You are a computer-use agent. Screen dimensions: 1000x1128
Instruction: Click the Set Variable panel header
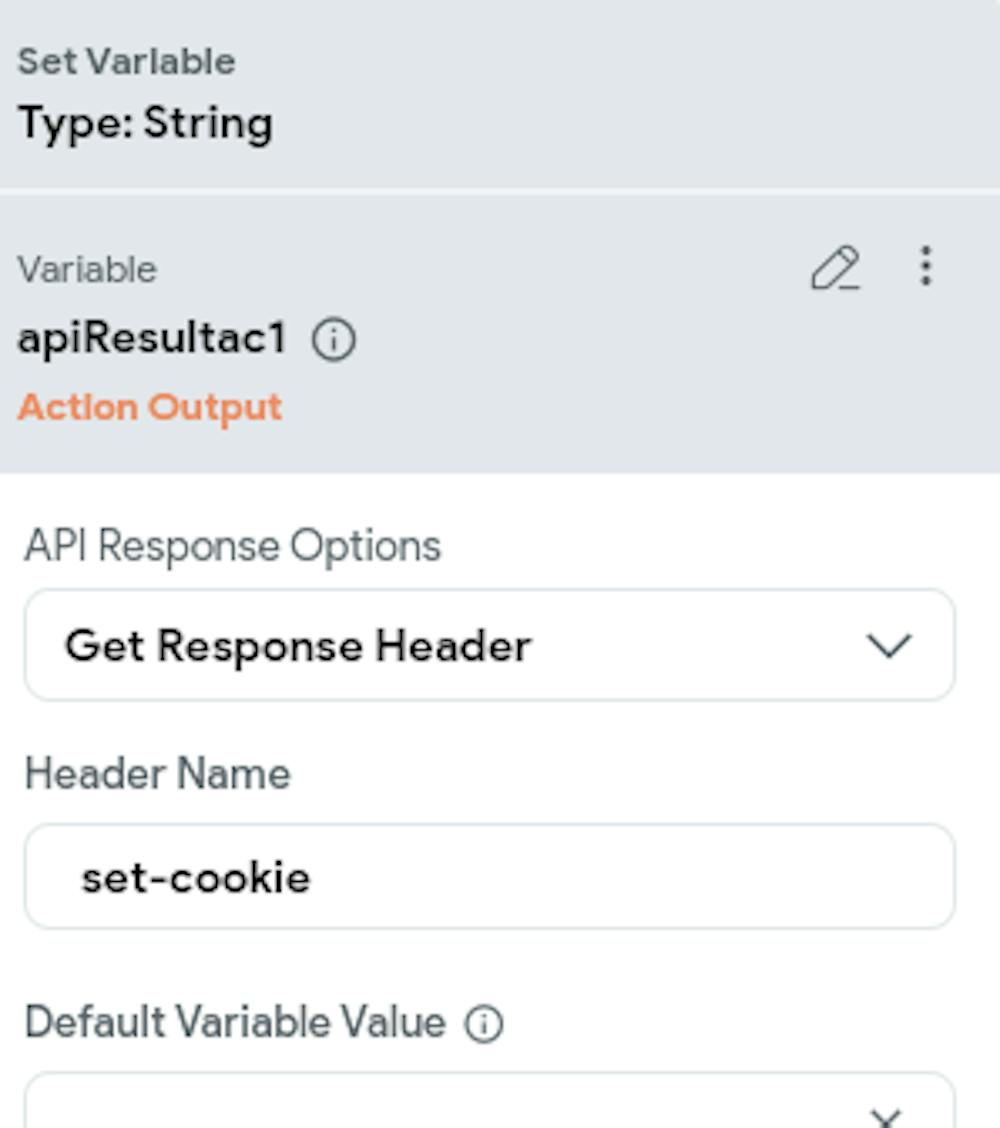click(126, 60)
